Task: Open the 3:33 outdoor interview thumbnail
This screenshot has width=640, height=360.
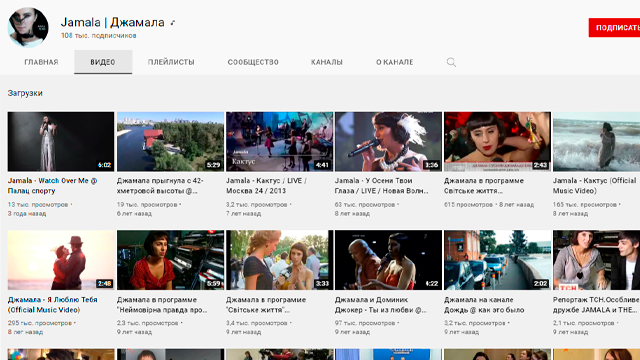Action: tap(279, 260)
